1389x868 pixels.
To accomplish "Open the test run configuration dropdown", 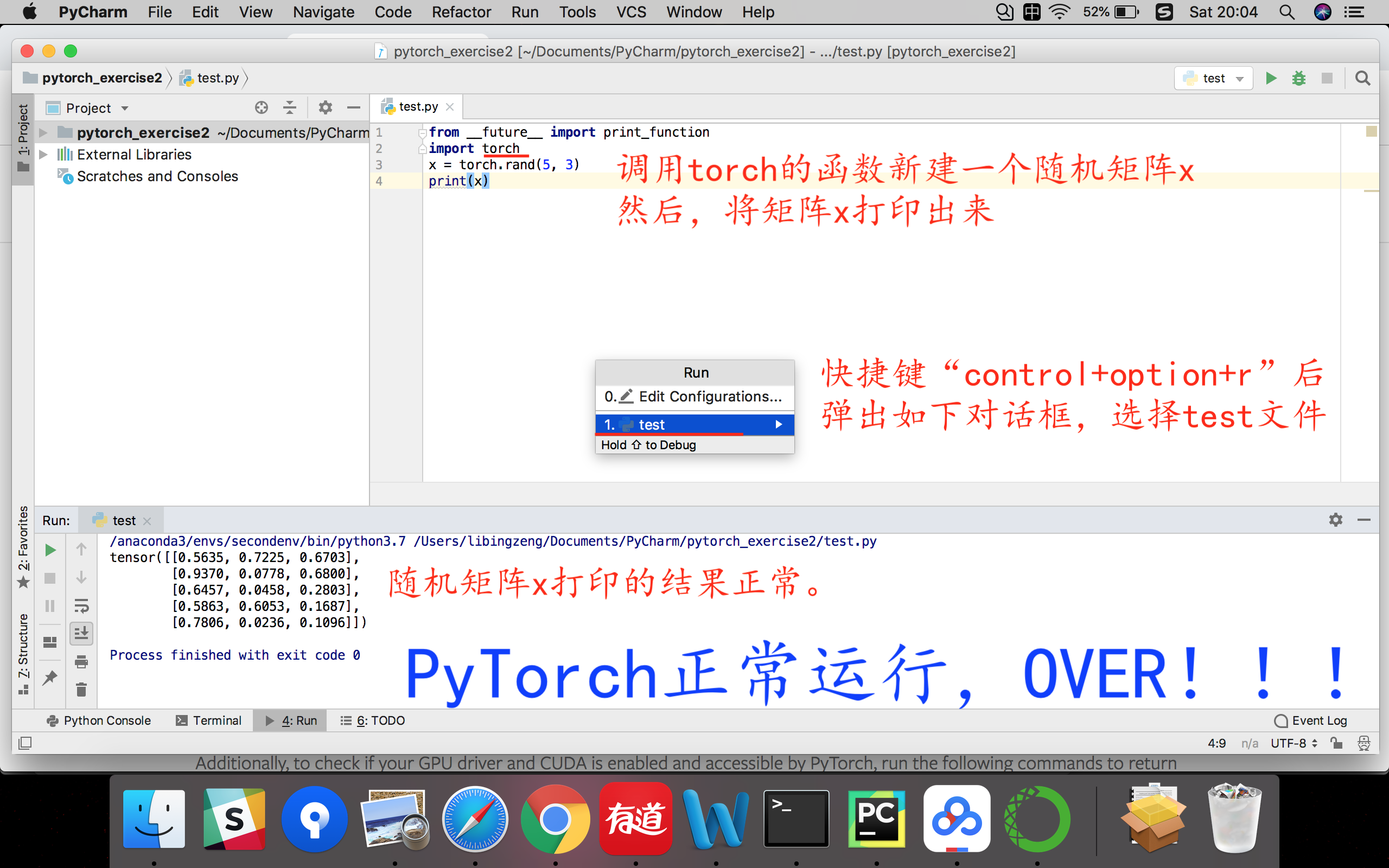I will tap(1213, 78).
